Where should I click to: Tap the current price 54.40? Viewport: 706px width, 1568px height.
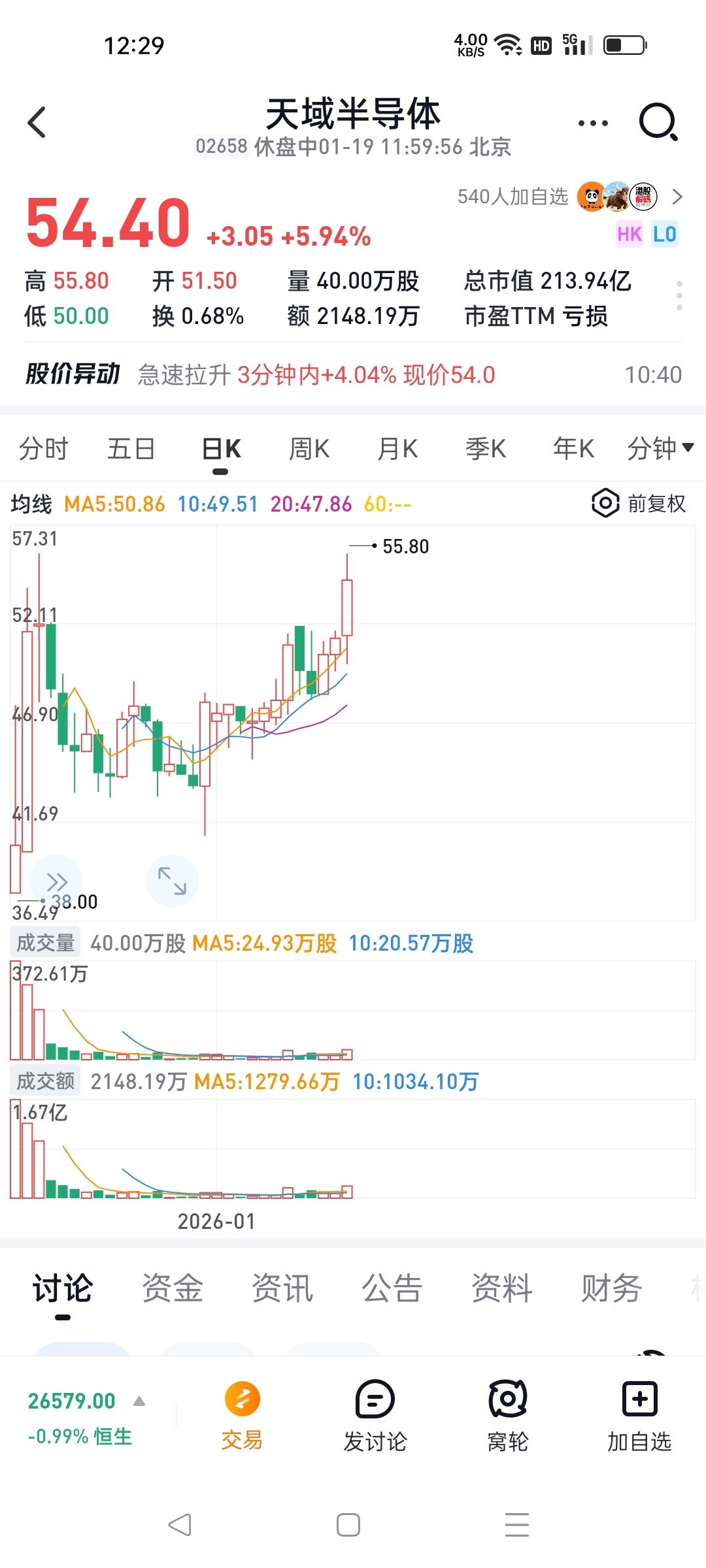point(108,223)
